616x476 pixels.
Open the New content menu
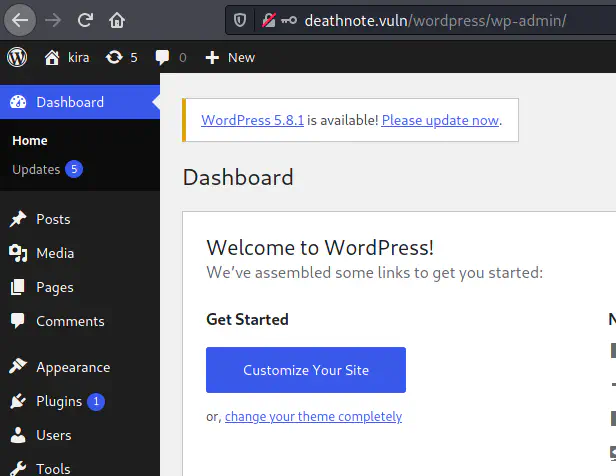pyautogui.click(x=230, y=57)
